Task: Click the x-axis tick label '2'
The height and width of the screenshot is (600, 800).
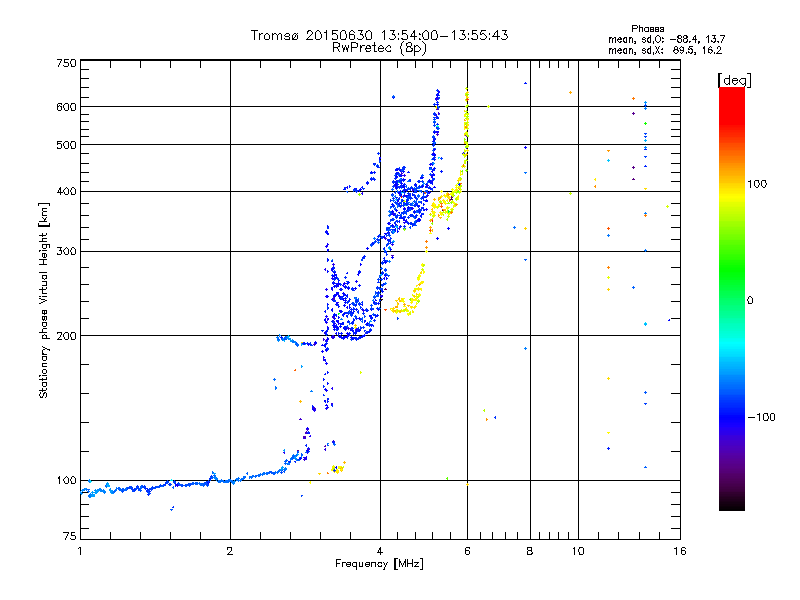Action: [230, 551]
